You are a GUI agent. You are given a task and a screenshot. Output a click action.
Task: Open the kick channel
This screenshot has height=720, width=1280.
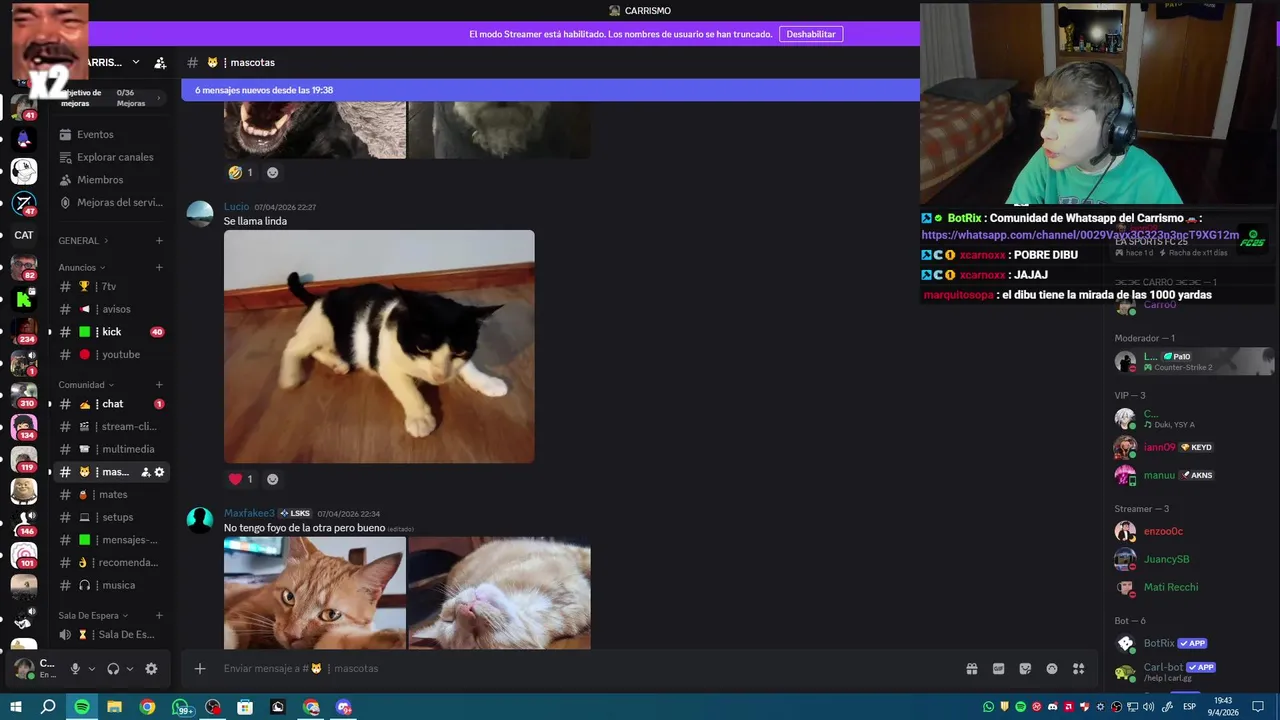point(110,332)
